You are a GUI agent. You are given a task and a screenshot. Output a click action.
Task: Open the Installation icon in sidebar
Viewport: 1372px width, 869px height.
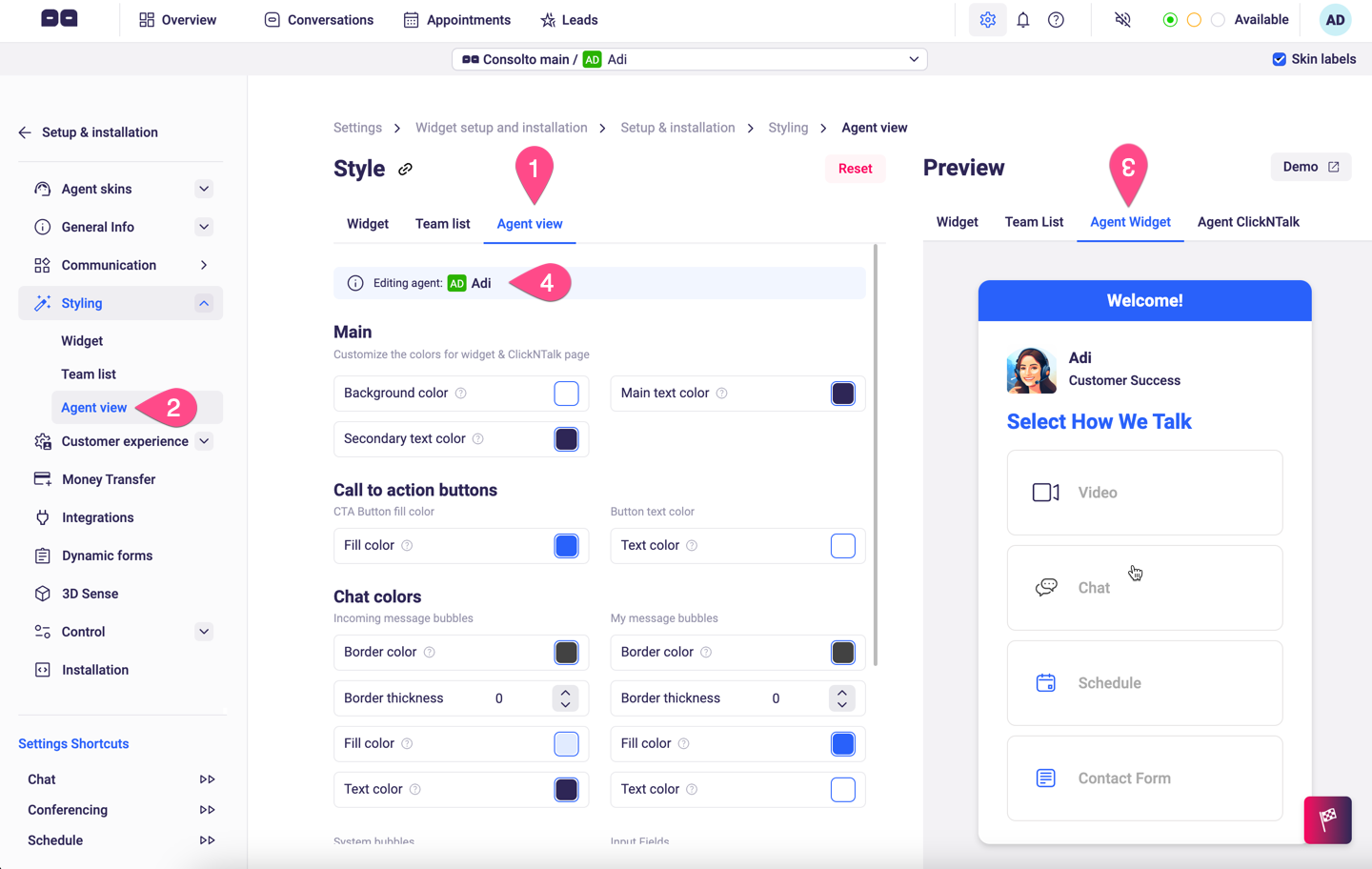41,669
